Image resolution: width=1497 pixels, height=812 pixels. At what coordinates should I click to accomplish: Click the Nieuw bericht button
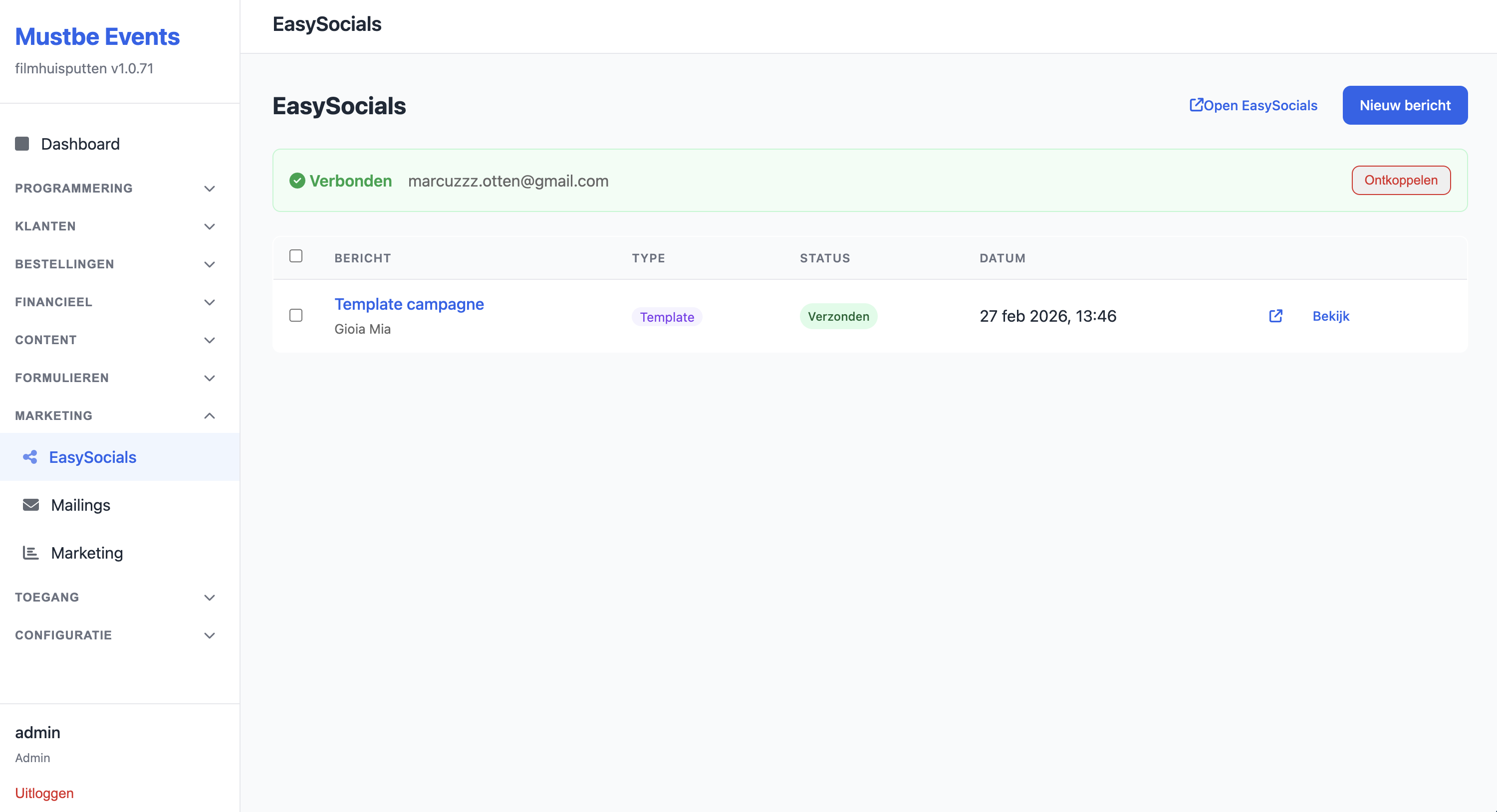pos(1405,105)
